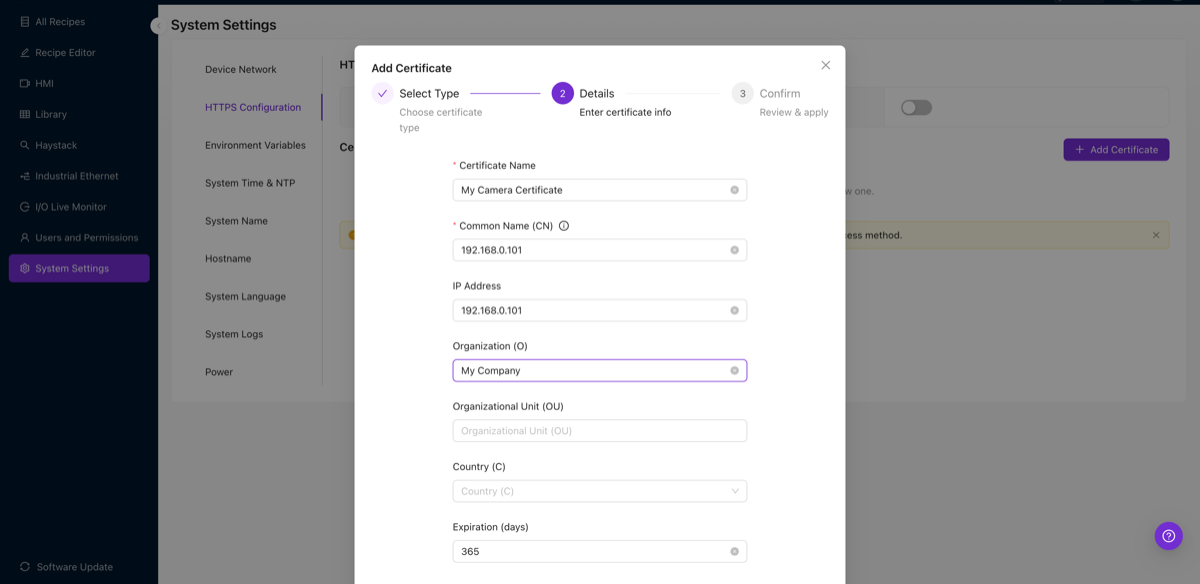
Task: Click the floating help question mark button
Action: click(1168, 535)
